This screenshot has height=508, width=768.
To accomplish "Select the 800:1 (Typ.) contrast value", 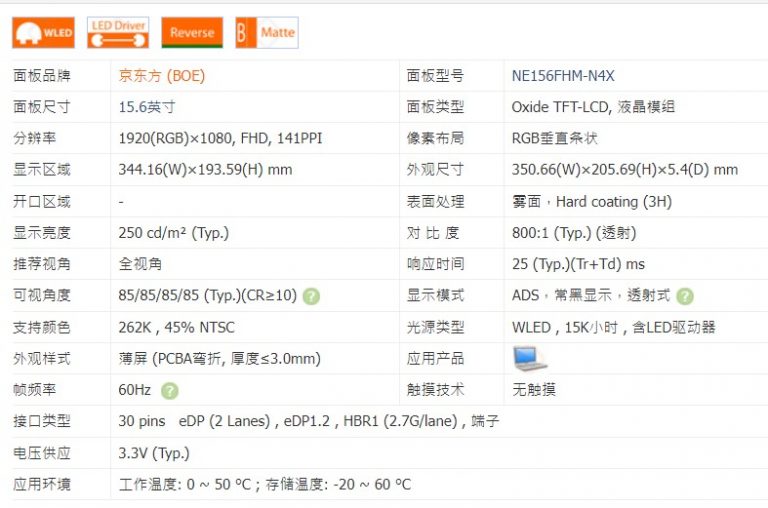I will point(574,233).
